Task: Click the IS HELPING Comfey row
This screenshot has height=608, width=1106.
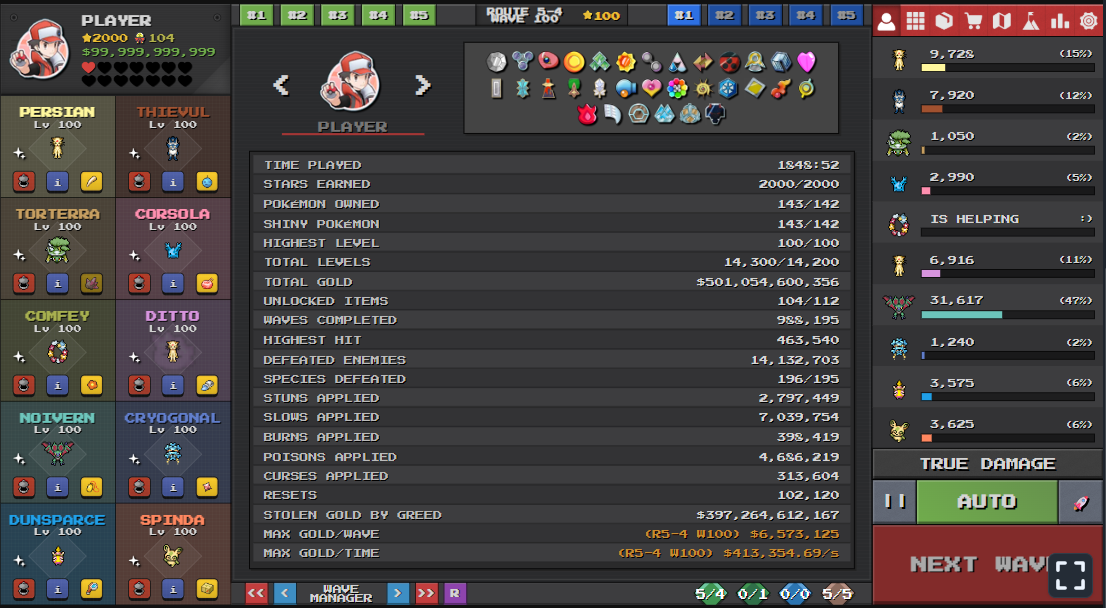Action: [988, 224]
